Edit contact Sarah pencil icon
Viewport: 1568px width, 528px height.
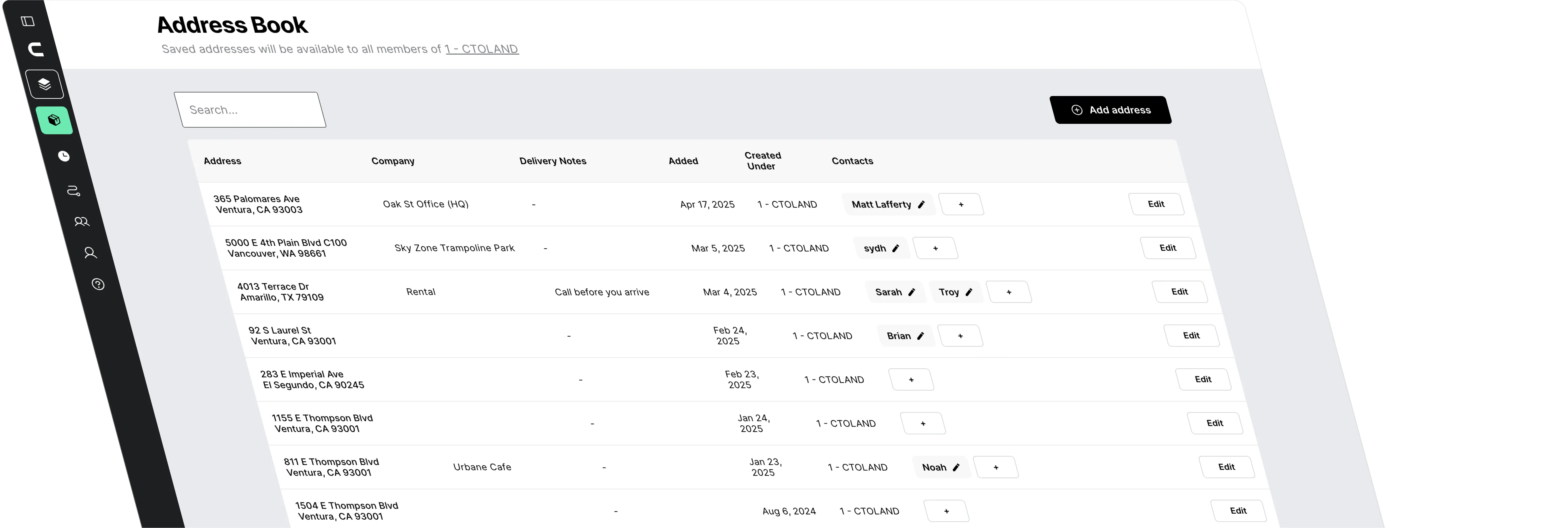point(912,292)
